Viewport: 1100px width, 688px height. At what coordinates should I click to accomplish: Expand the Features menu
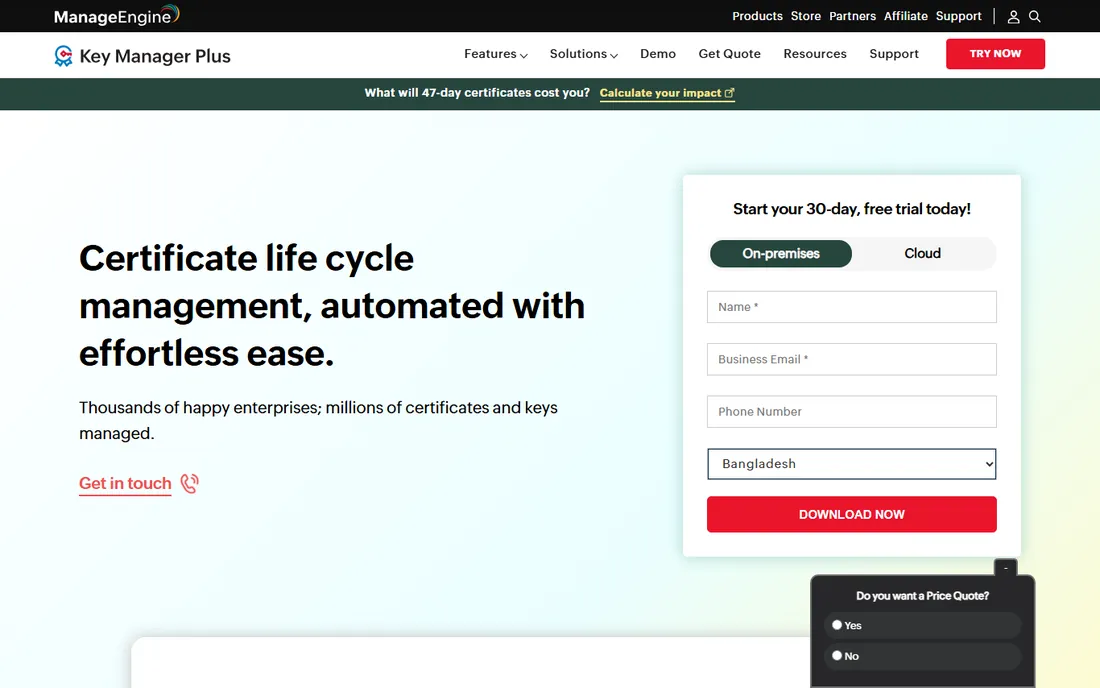[495, 54]
